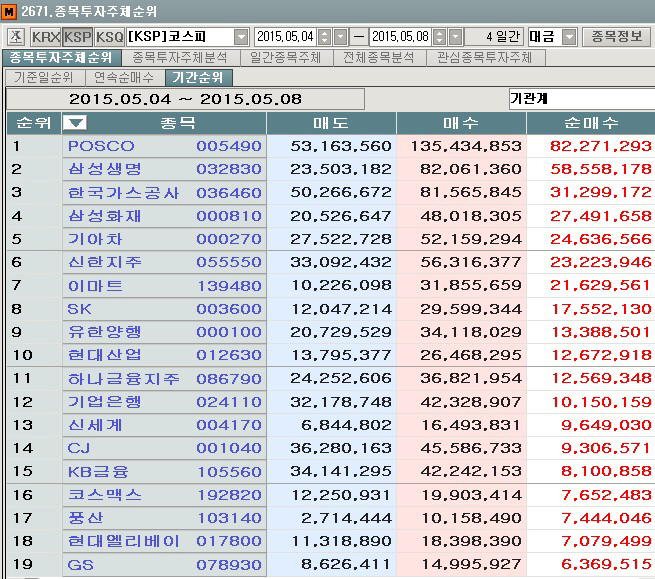Switch to the 종목투자주체순위 tab
Screen dimensions: 655x579
click(61, 58)
